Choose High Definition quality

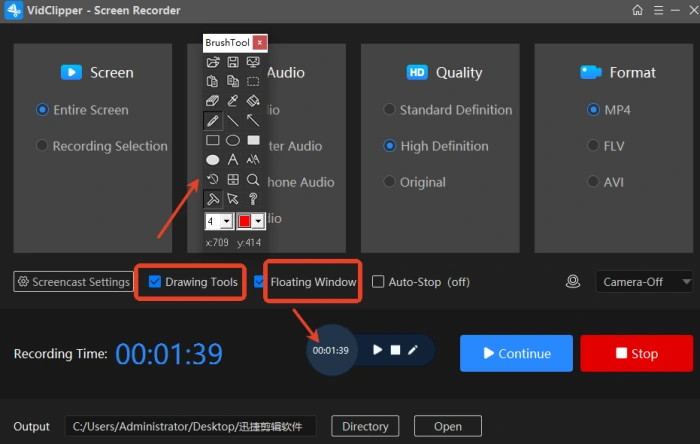[390, 146]
